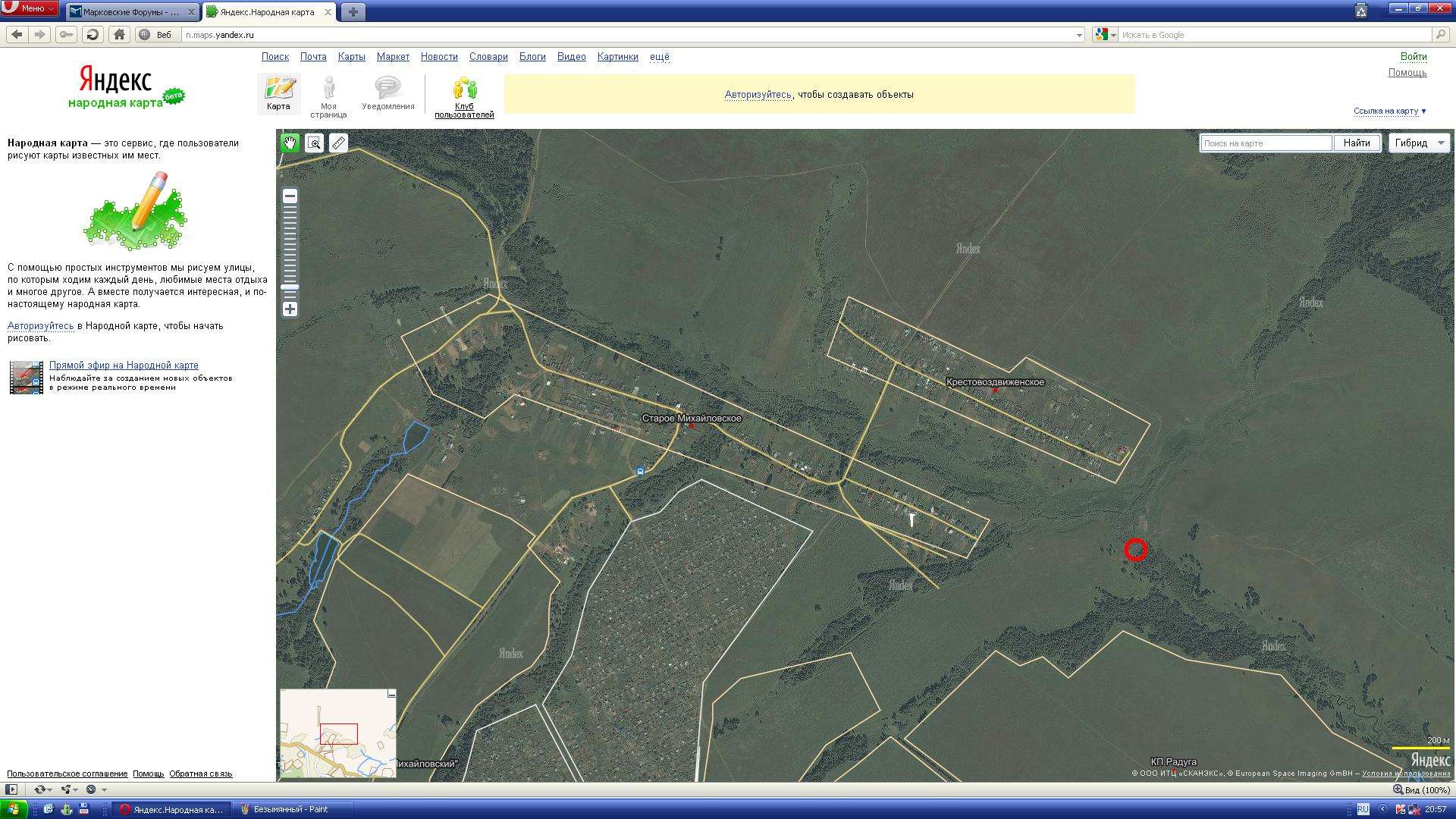
Task: Click Обратная связь footer link
Action: 201,774
